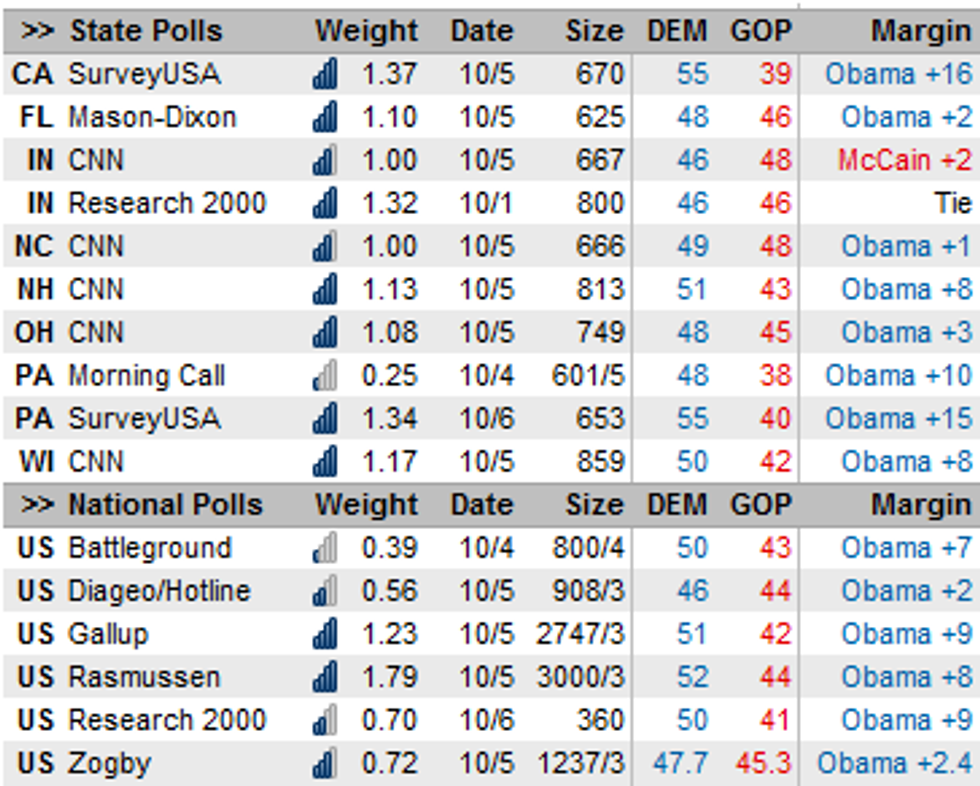Viewport: 980px width, 786px height.
Task: Click the State Polls Margin column header
Action: pyautogui.click(x=921, y=31)
